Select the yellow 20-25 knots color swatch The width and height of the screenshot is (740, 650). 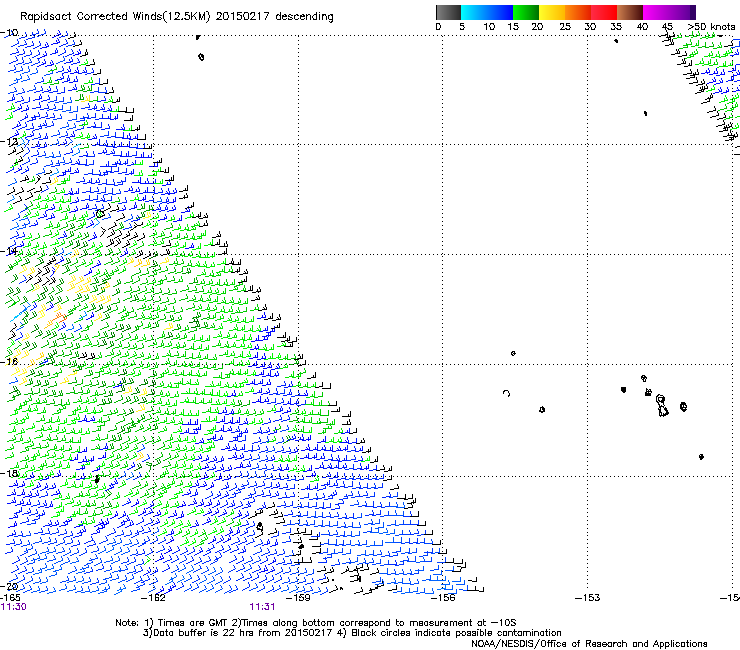552,12
